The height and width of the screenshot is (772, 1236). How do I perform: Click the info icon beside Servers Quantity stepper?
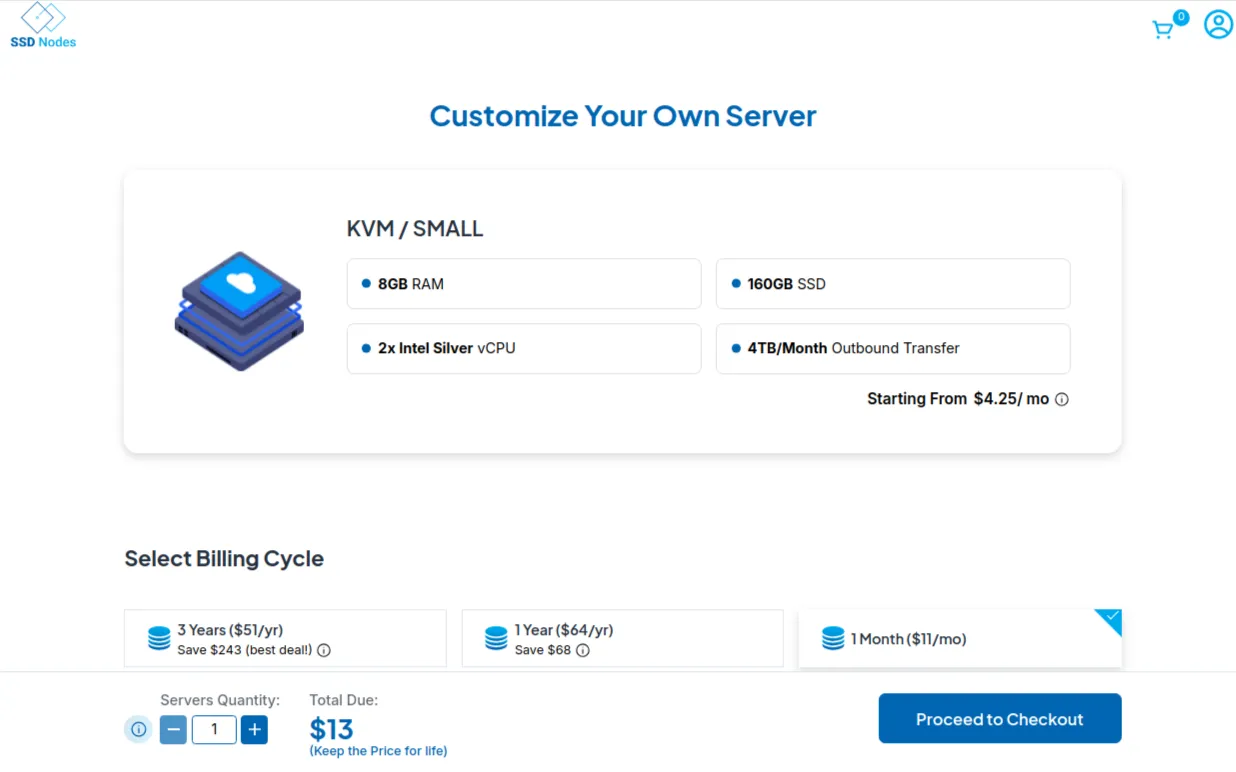click(x=139, y=729)
